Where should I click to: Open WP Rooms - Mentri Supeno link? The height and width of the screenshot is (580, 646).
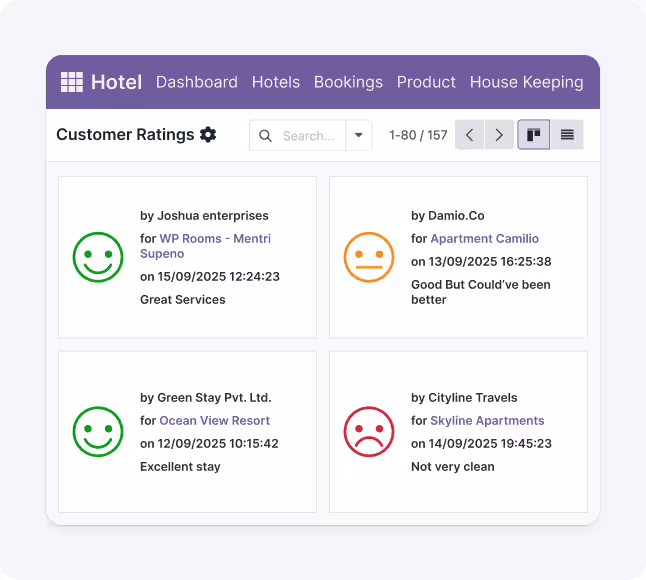click(206, 246)
